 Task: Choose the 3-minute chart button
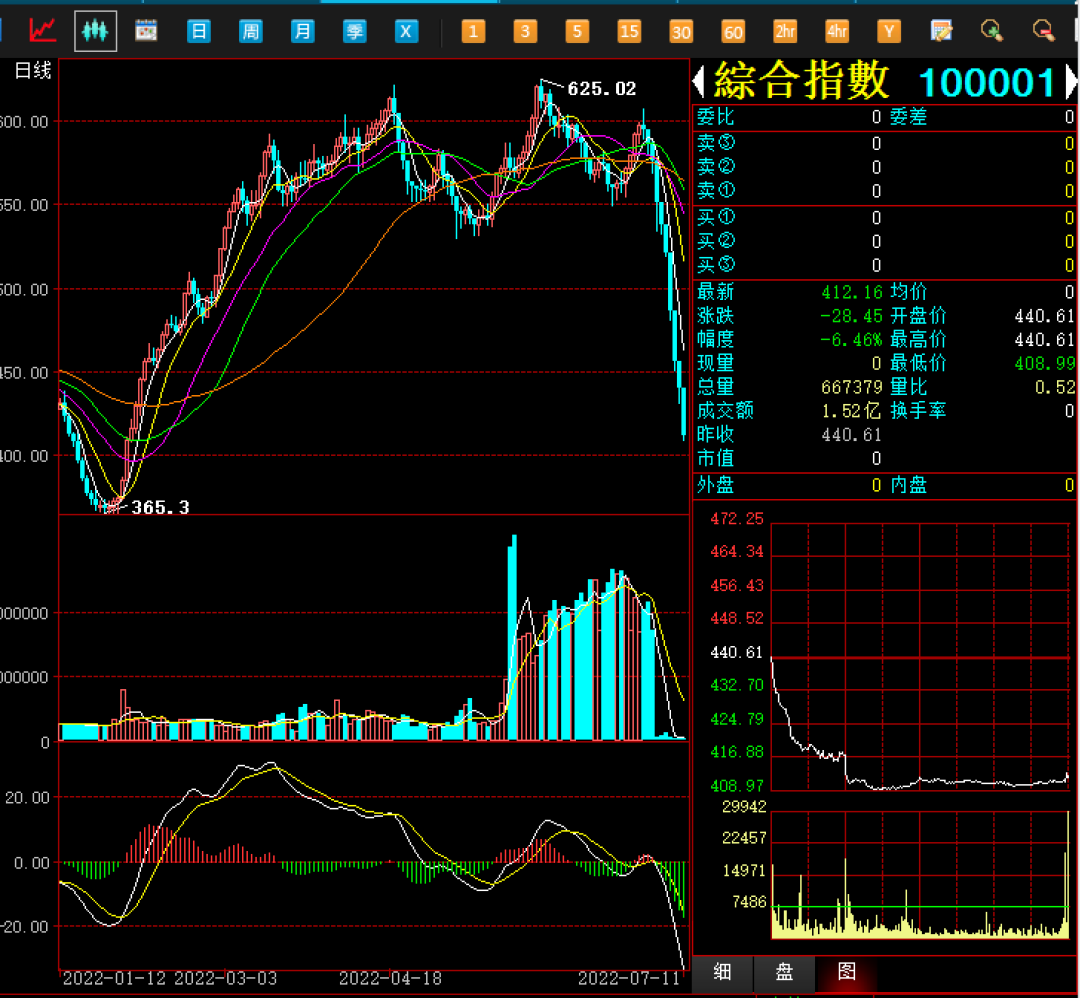coord(525,31)
